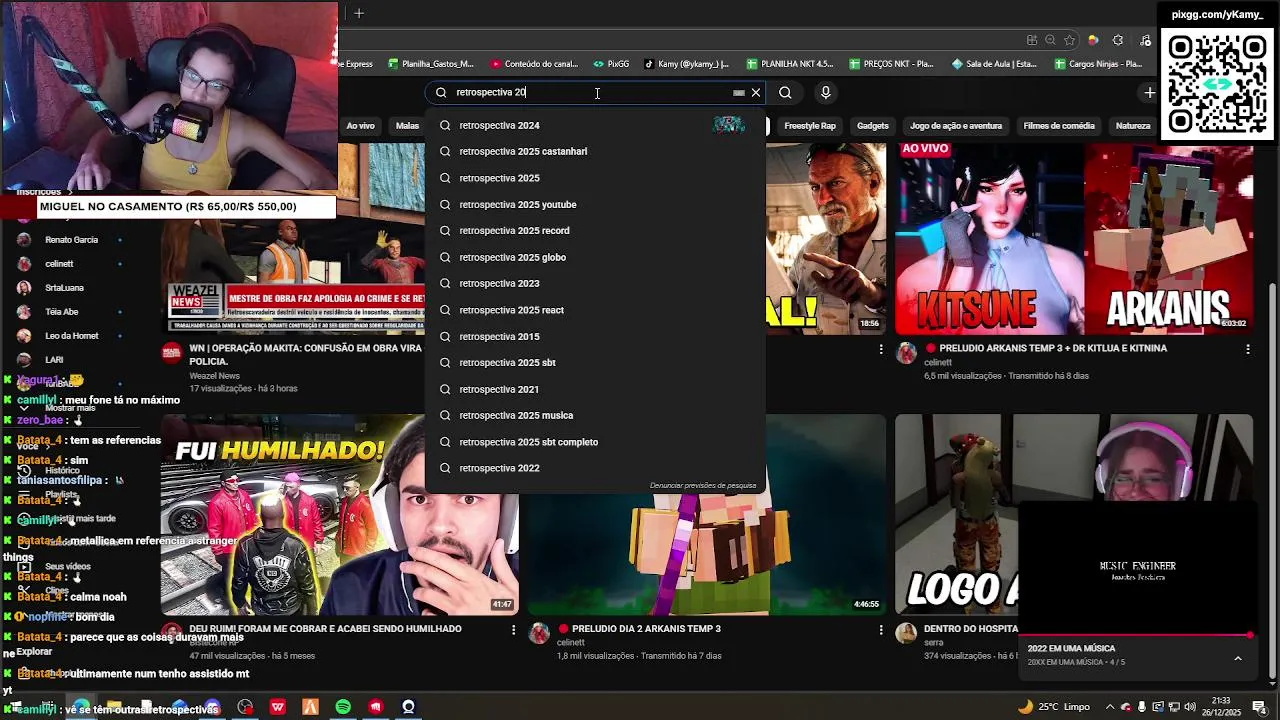Open the Cargos Ninjas bookmark
1280x720 pixels.
coord(1099,64)
